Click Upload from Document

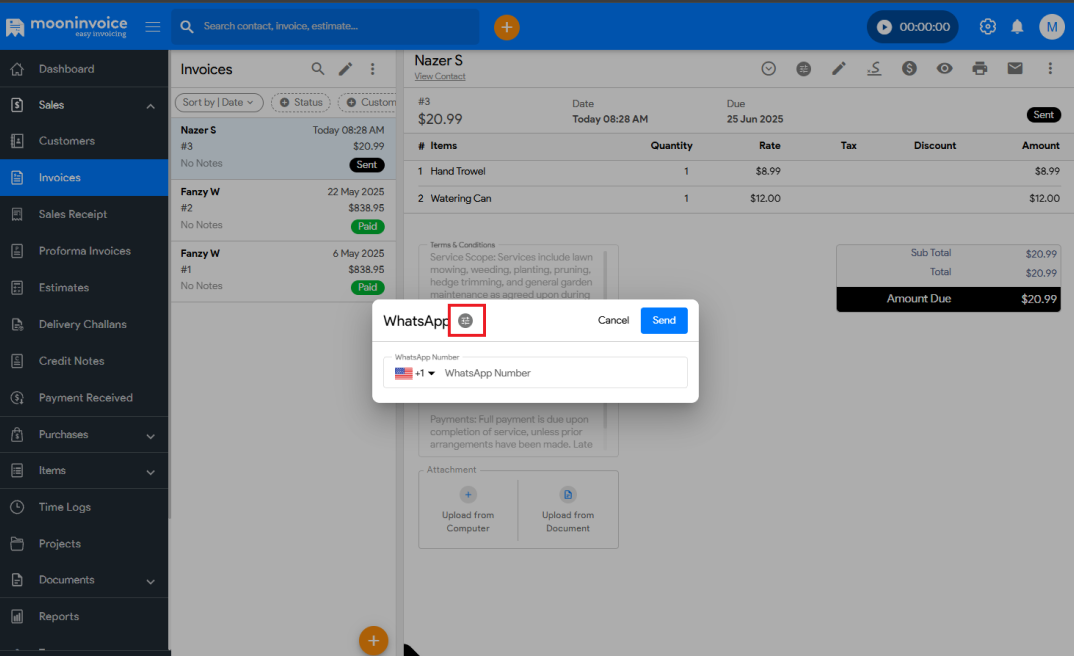tap(568, 511)
